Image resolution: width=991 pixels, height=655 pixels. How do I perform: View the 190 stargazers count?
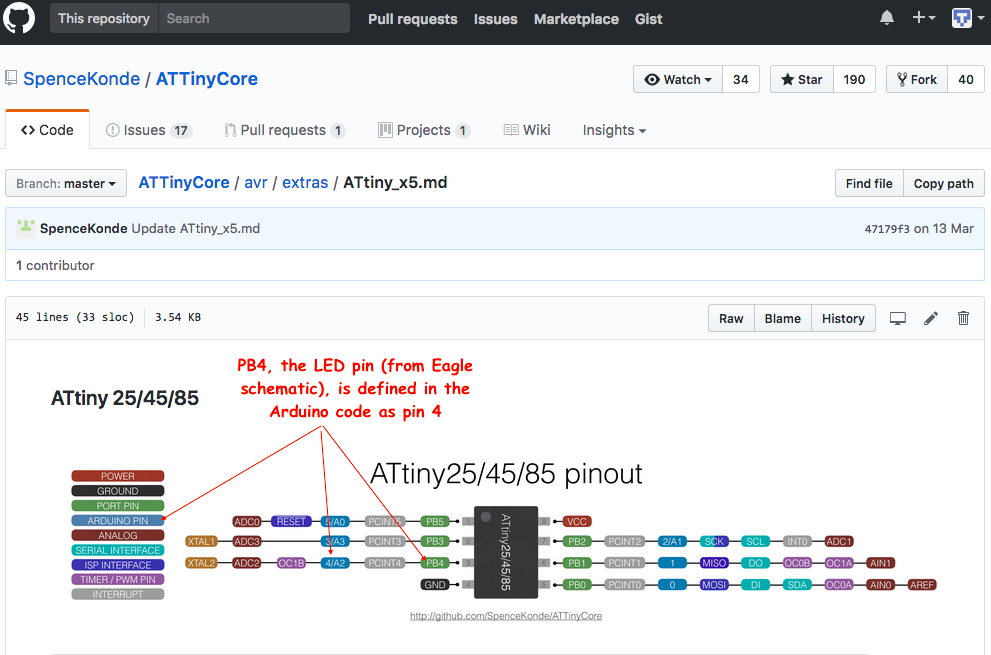[x=854, y=79]
